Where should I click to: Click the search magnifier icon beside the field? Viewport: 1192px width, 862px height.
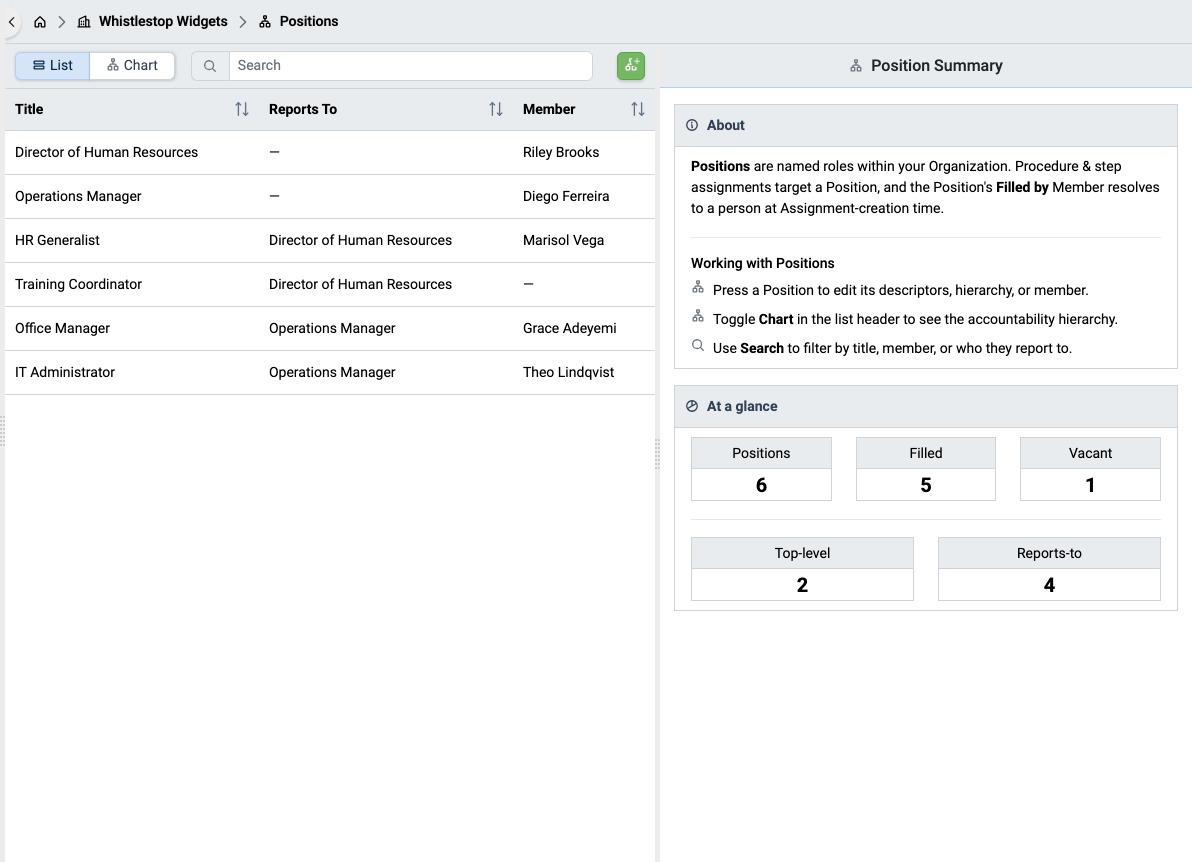[x=210, y=66]
